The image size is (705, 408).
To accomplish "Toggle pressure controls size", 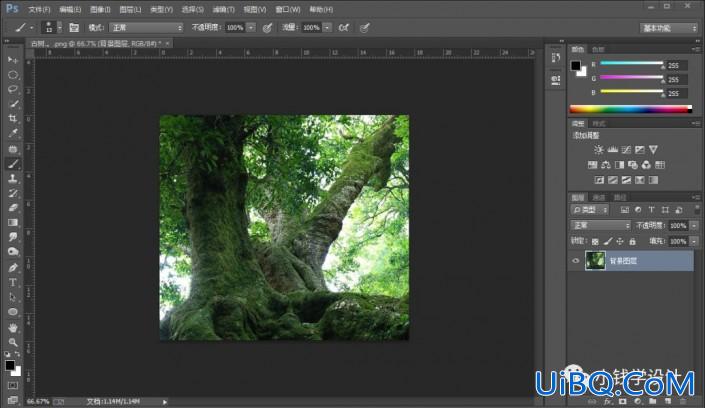I will (365, 28).
